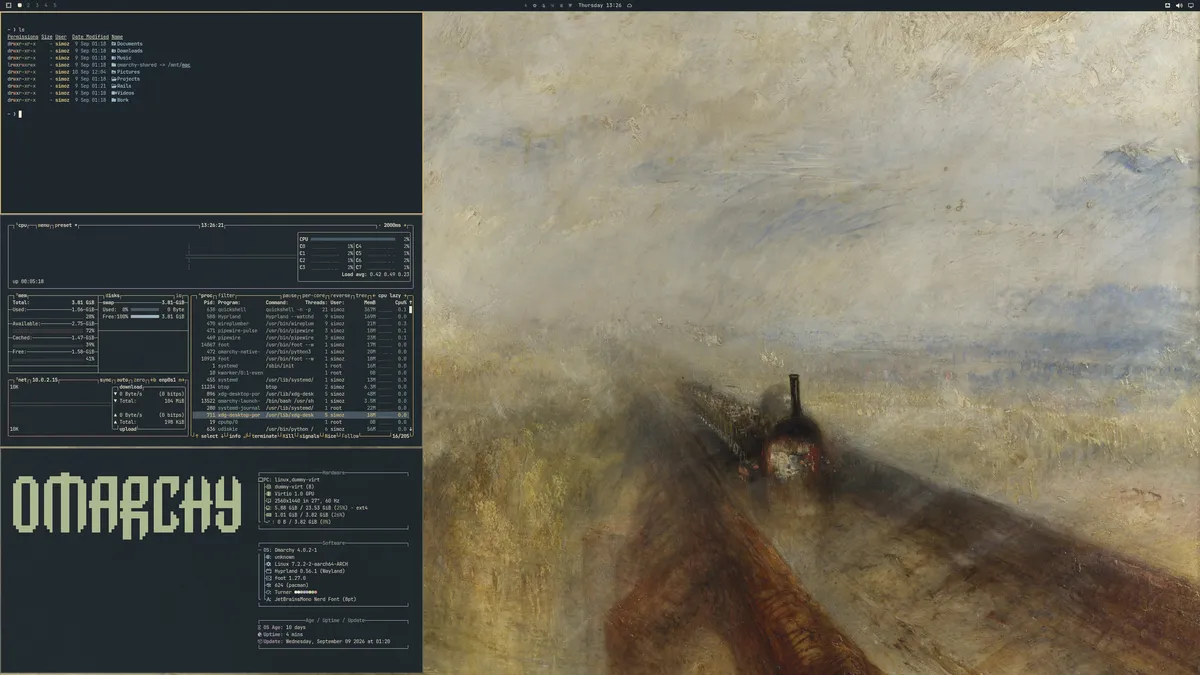Screen dimensions: 1200x675
Task: Open the btop preset selector
Action: [x=64, y=225]
